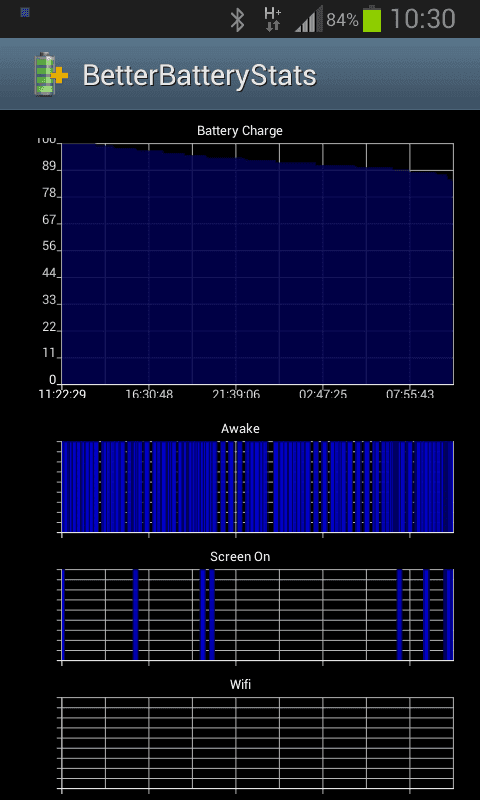
Task: Tap the Bluetooth status icon
Action: point(237,20)
